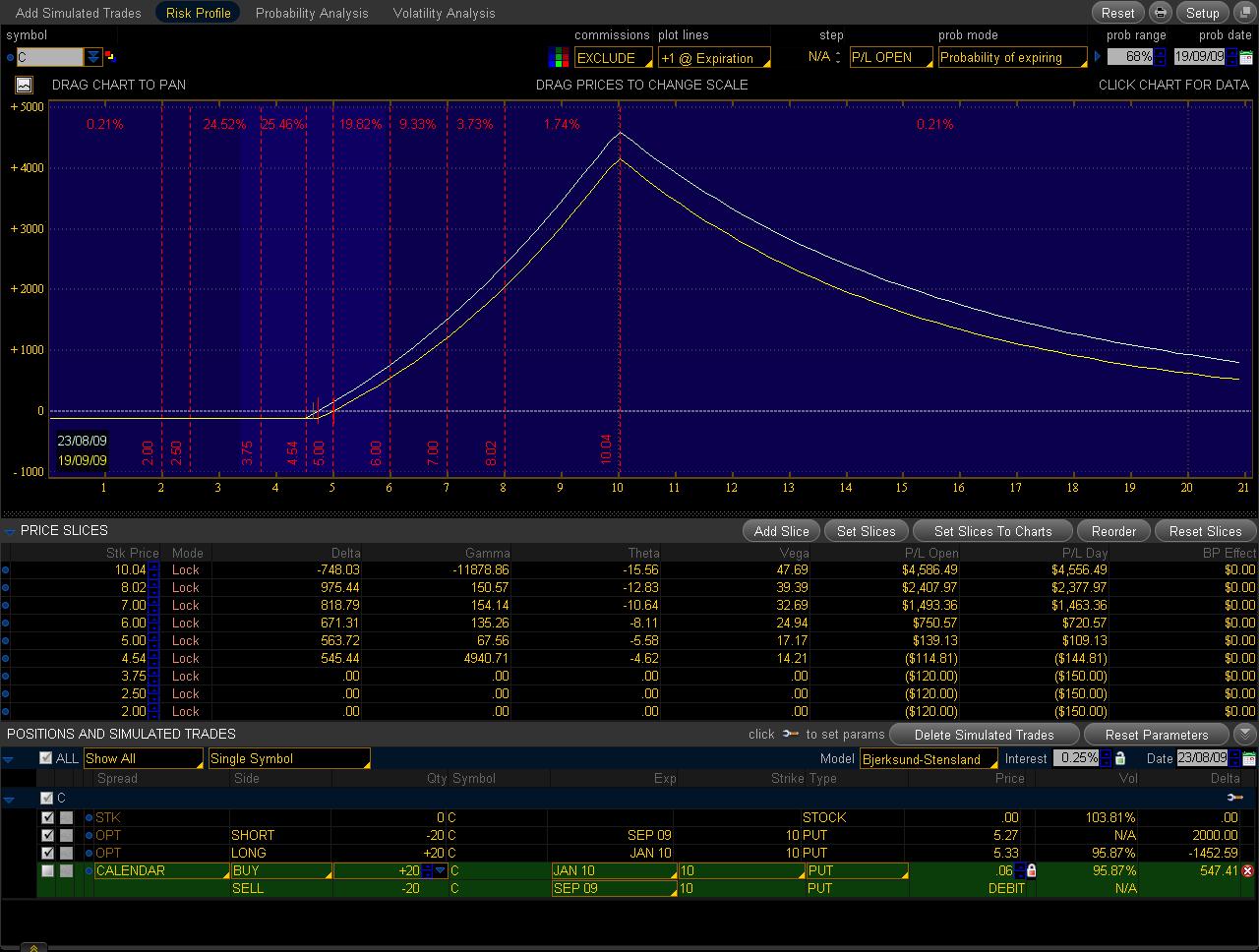Viewport: 1259px width, 952px height.
Task: Toggle the ALL positions checkbox
Action: (45, 758)
